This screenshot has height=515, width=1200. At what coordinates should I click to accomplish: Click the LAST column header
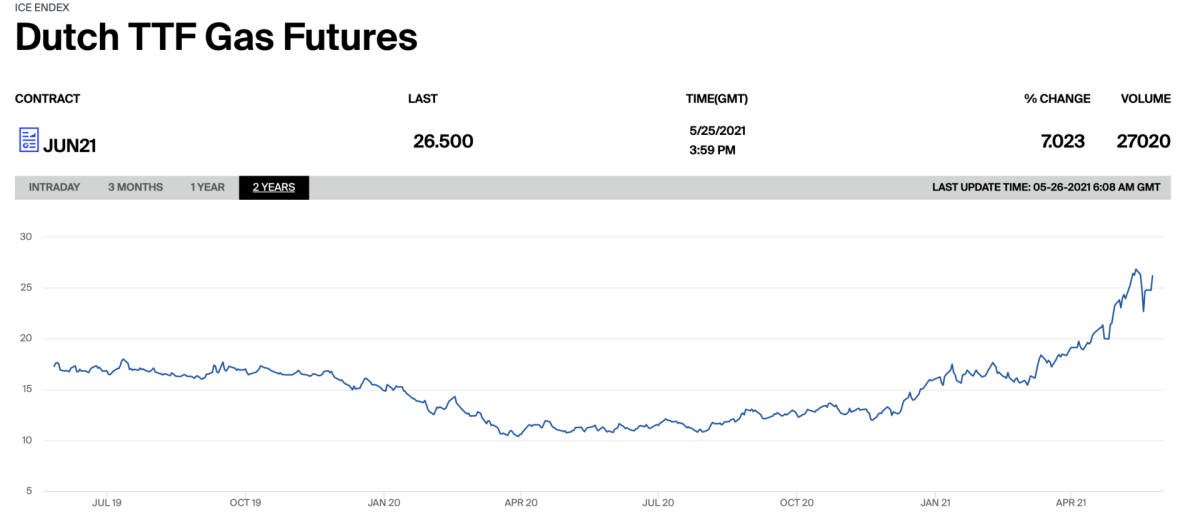422,99
